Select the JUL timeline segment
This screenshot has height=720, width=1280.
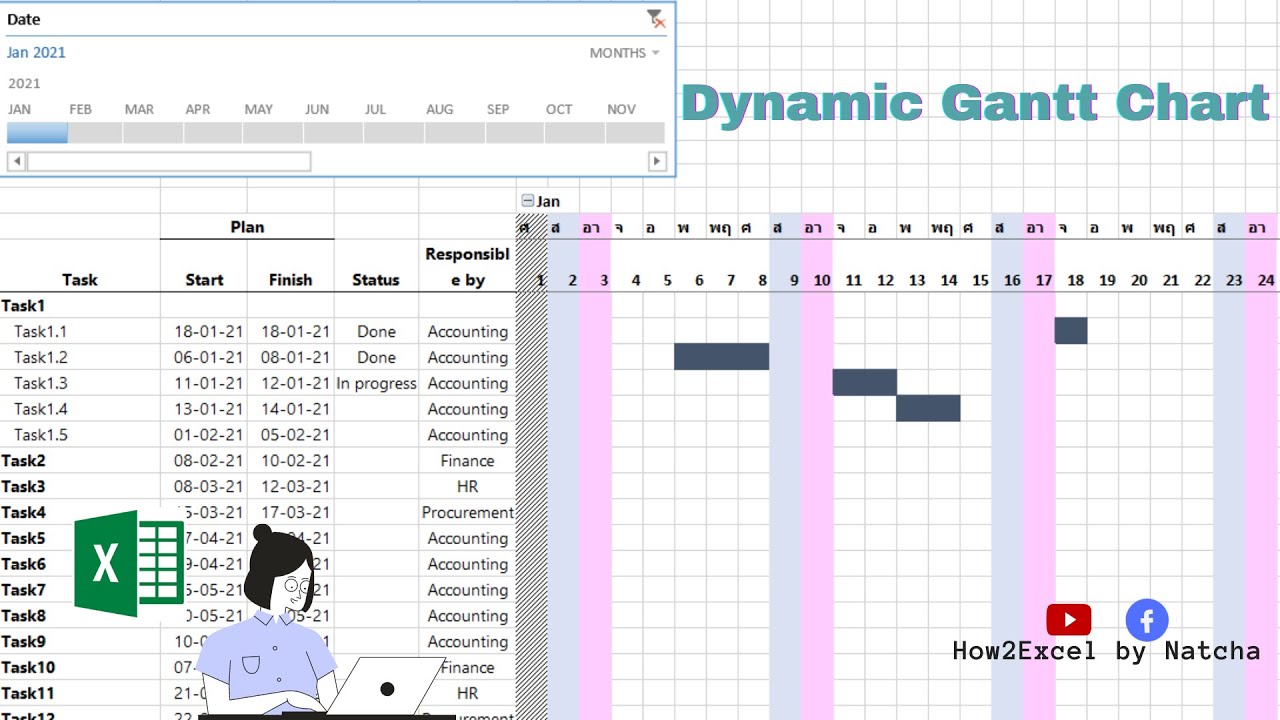pos(393,133)
